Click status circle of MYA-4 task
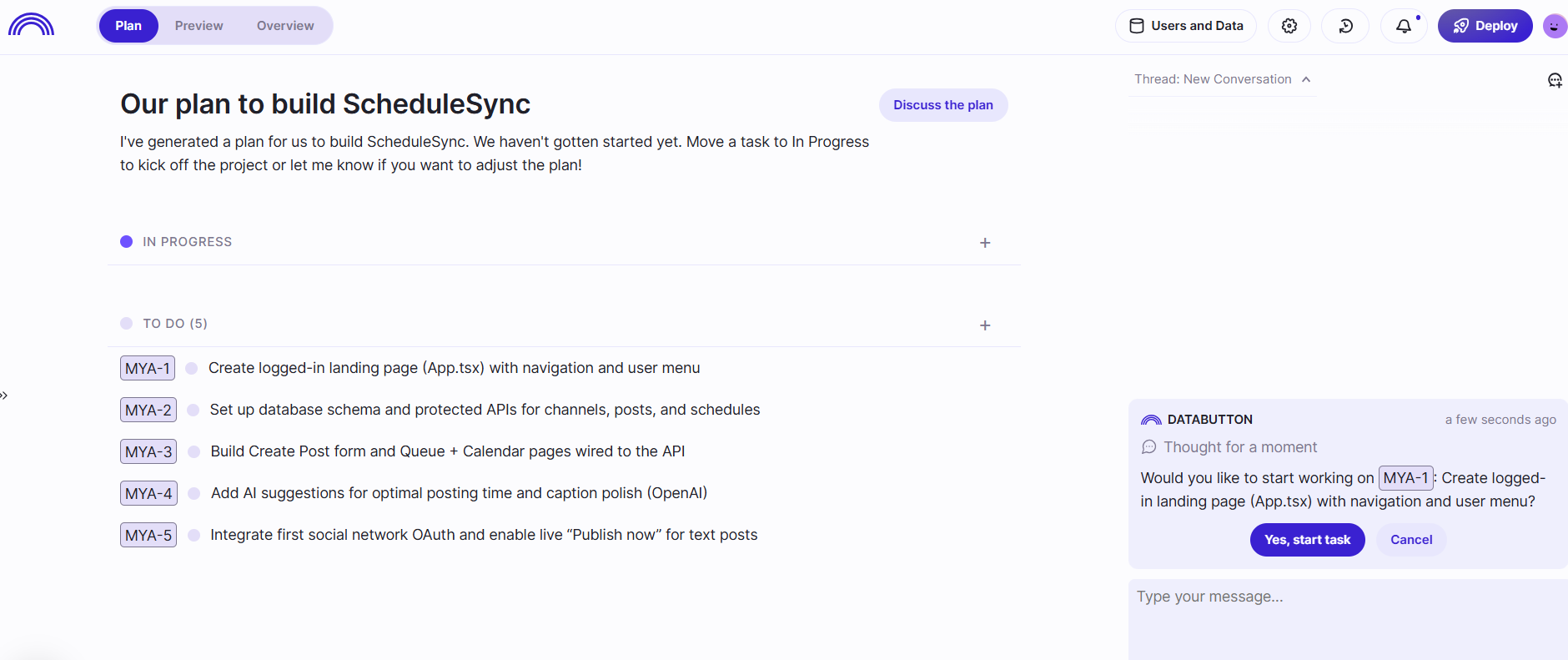Screen dimensions: 1568x660 [x=194, y=493]
